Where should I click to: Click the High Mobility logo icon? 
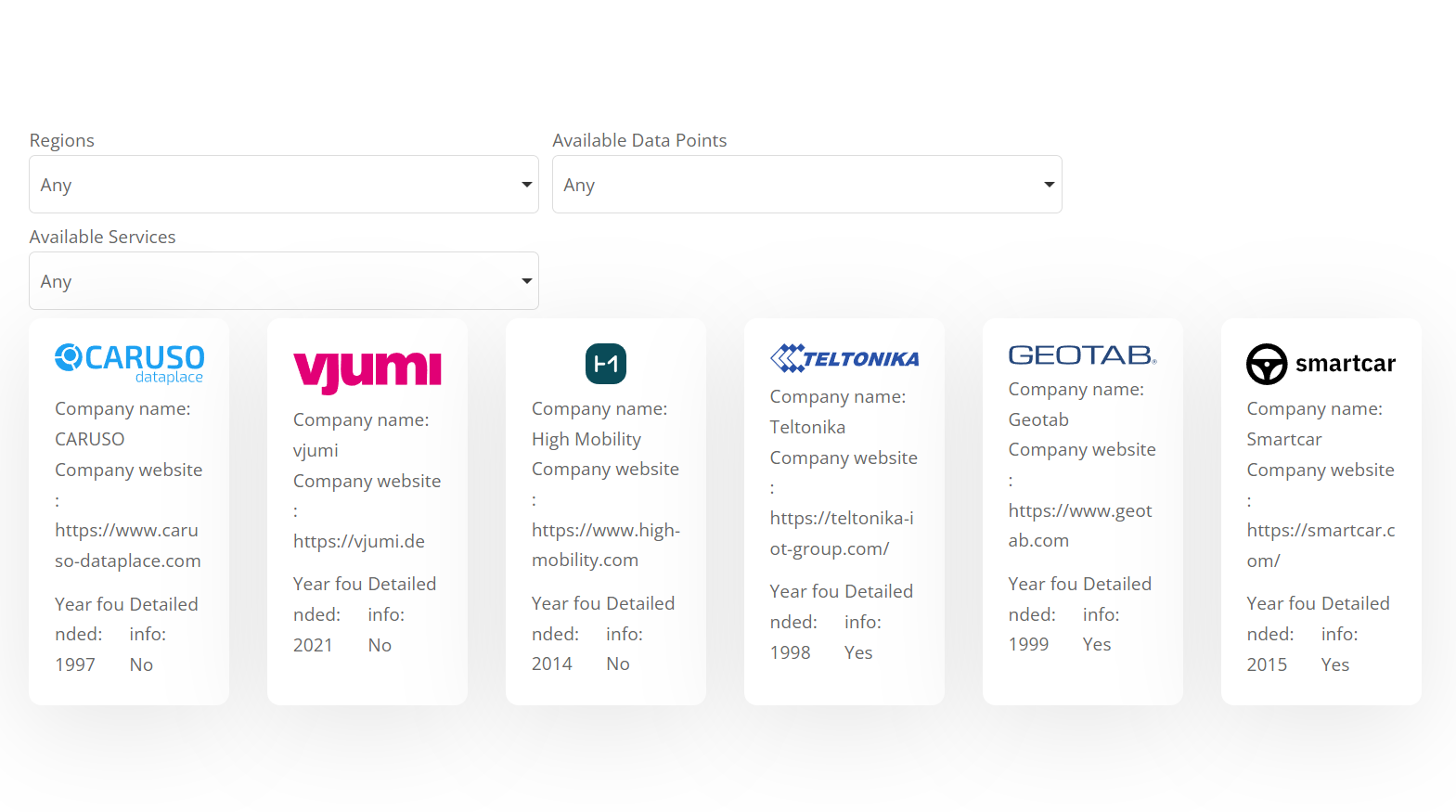(x=605, y=364)
